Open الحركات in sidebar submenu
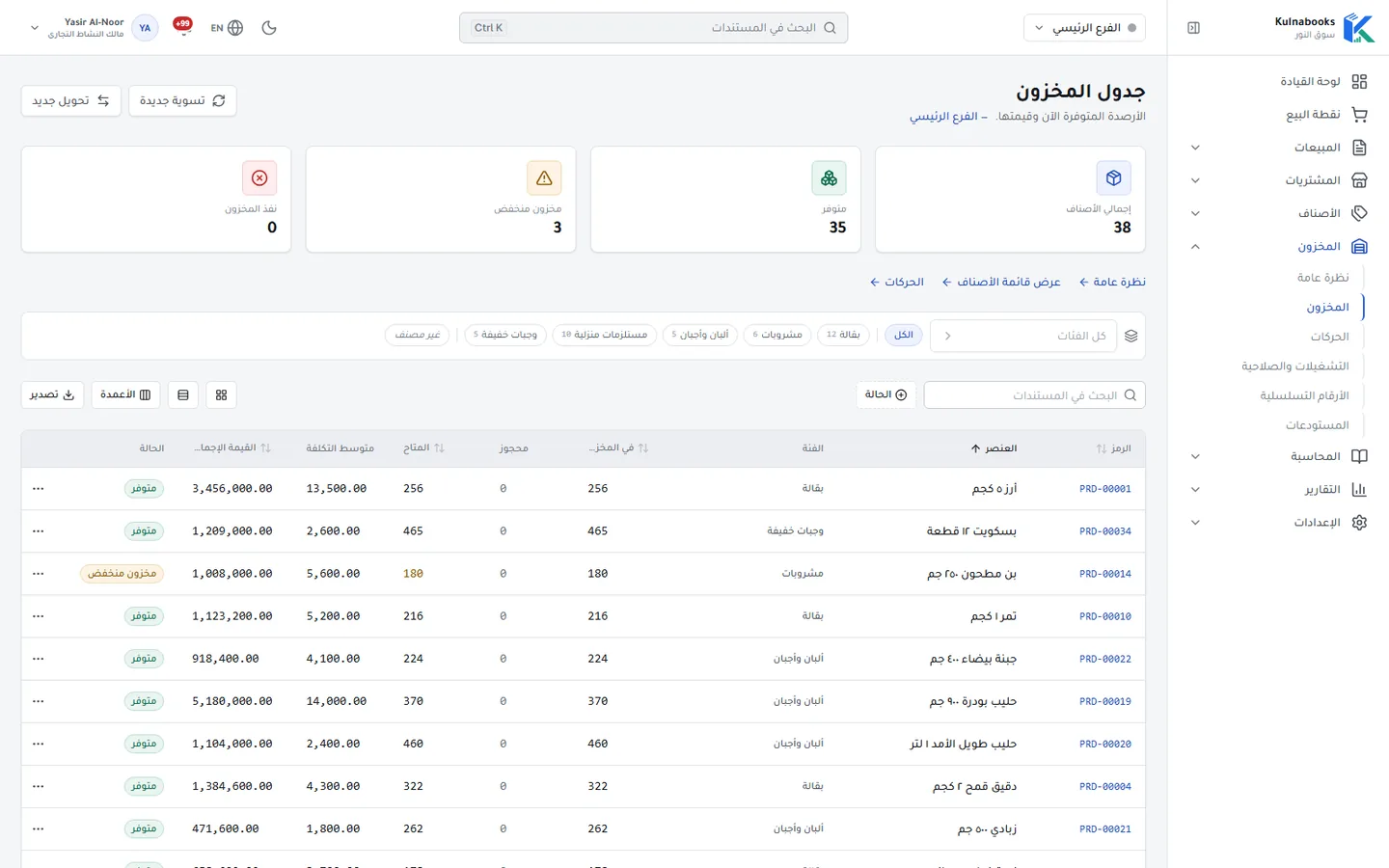1389x868 pixels. click(1329, 337)
